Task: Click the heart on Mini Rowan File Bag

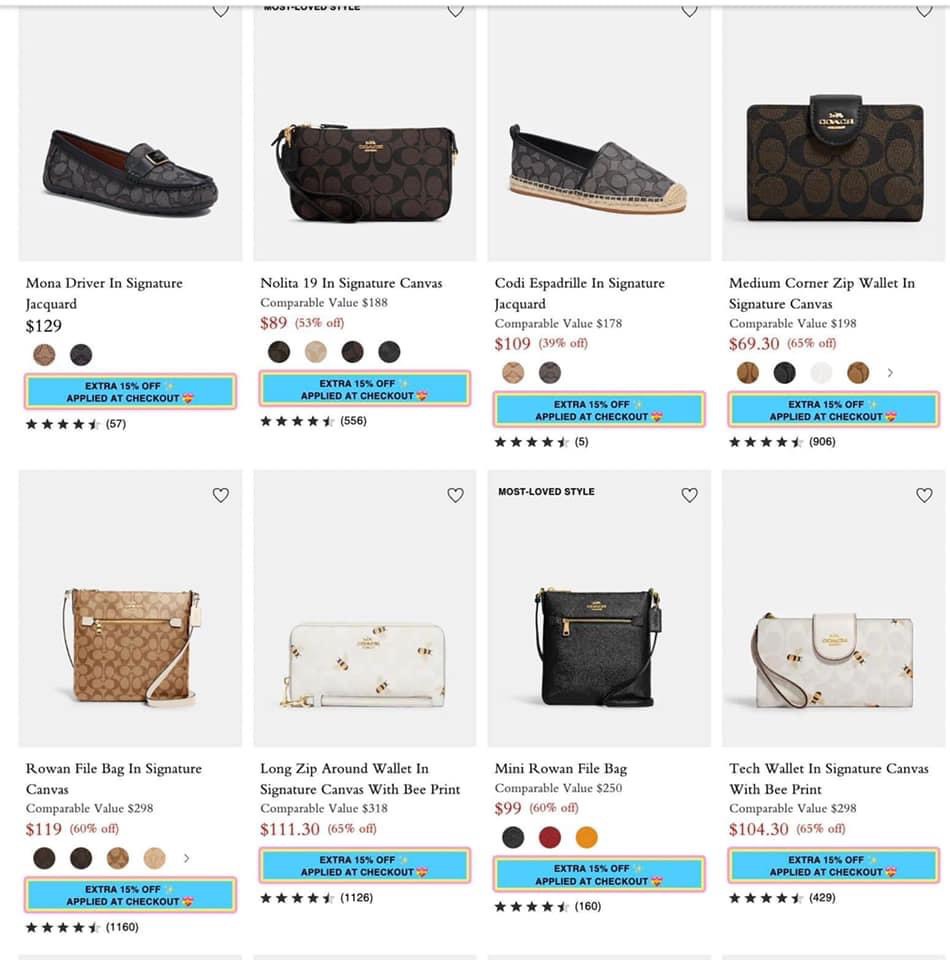Action: click(x=689, y=495)
